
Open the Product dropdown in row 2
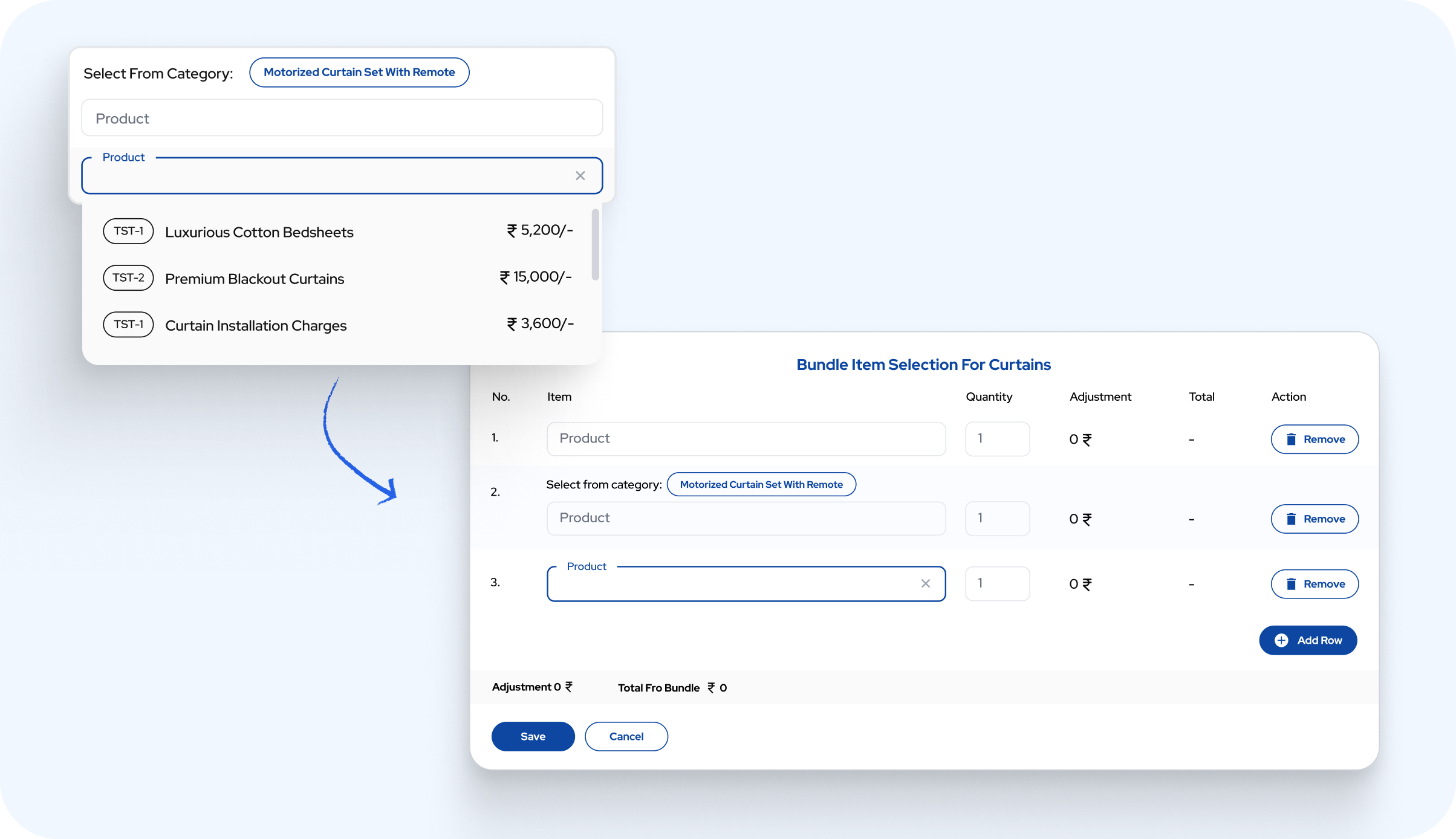point(746,519)
